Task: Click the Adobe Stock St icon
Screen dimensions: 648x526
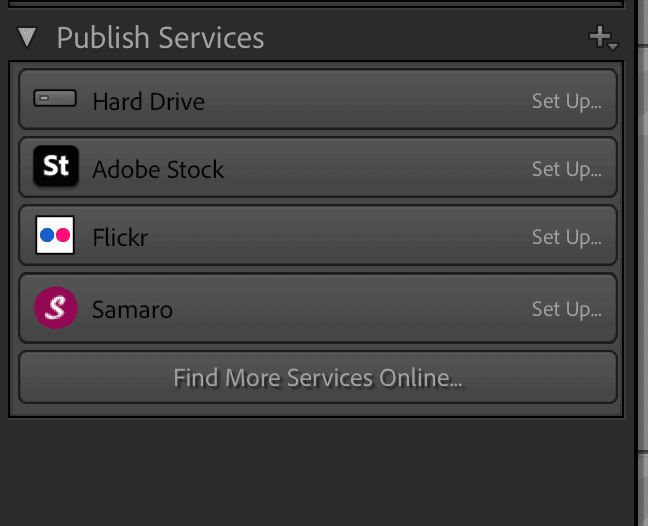Action: point(56,166)
